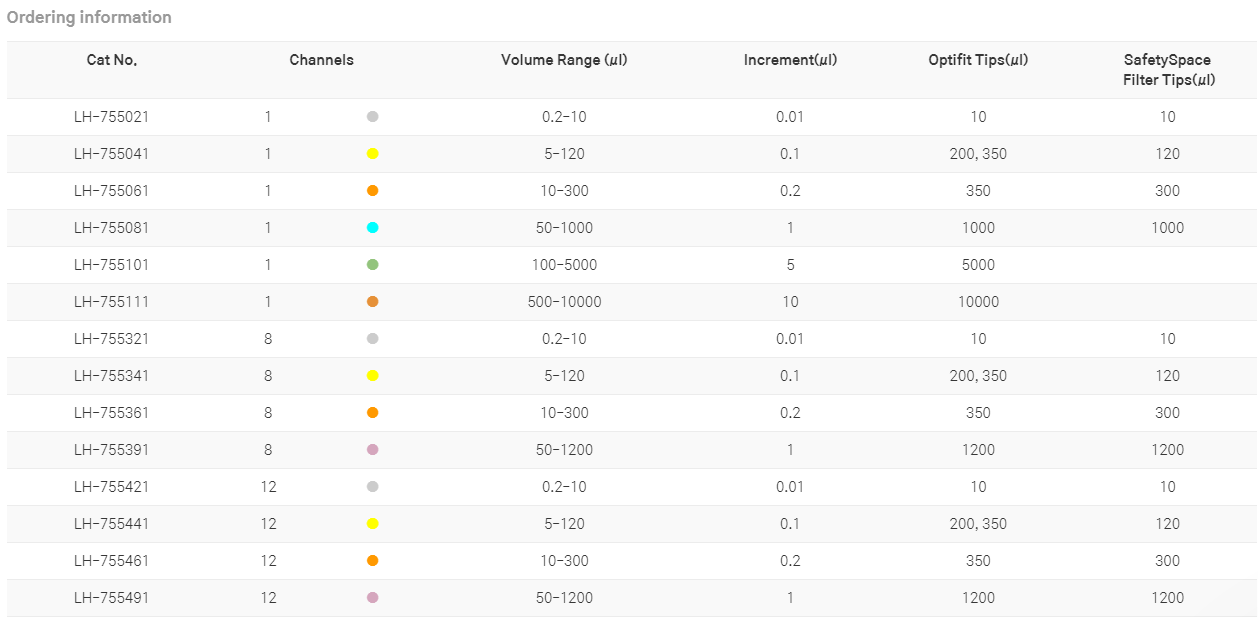Select the Increment column header

tap(790, 60)
